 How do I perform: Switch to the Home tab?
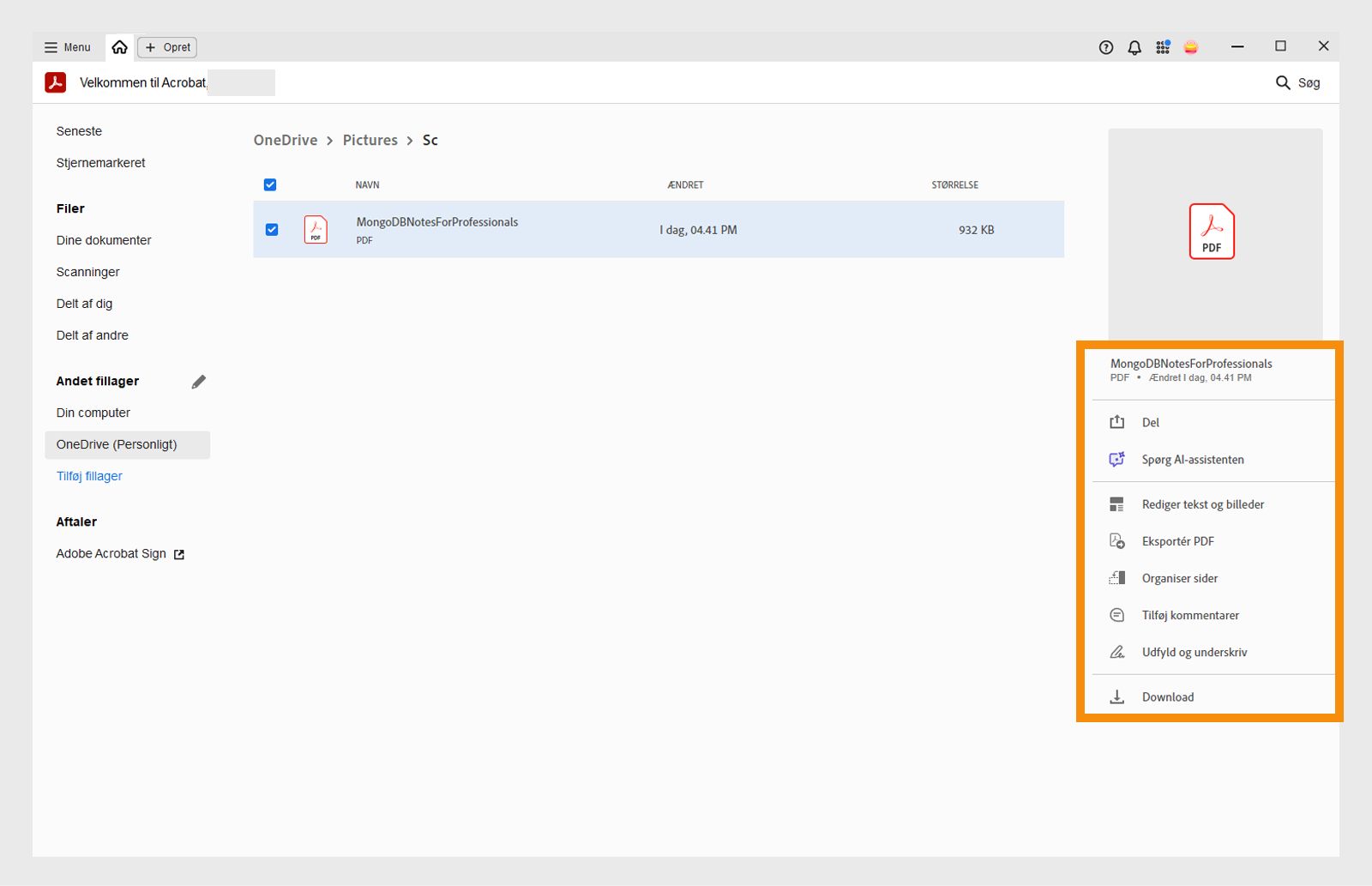[x=119, y=46]
